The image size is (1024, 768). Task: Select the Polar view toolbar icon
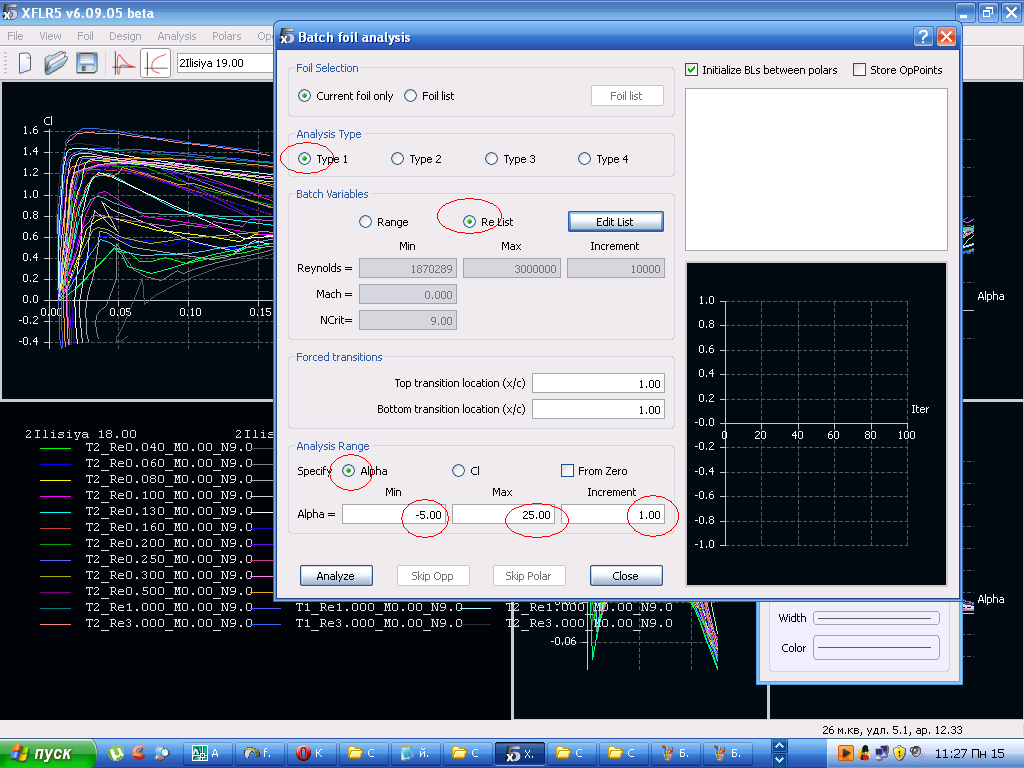155,63
